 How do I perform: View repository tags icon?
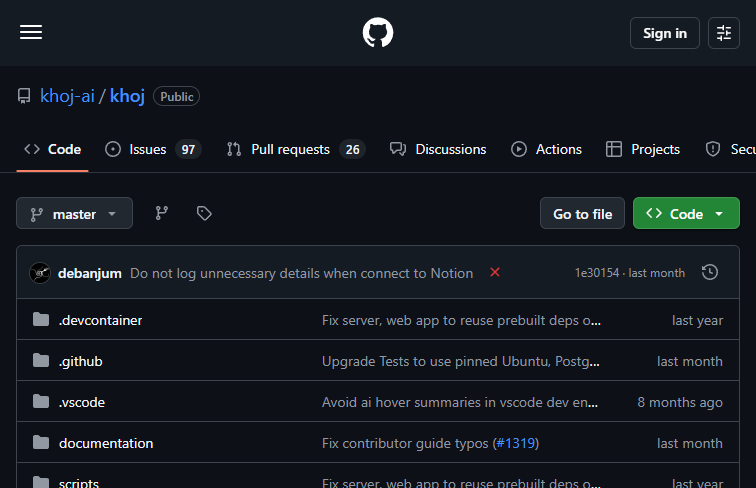pyautogui.click(x=204, y=213)
